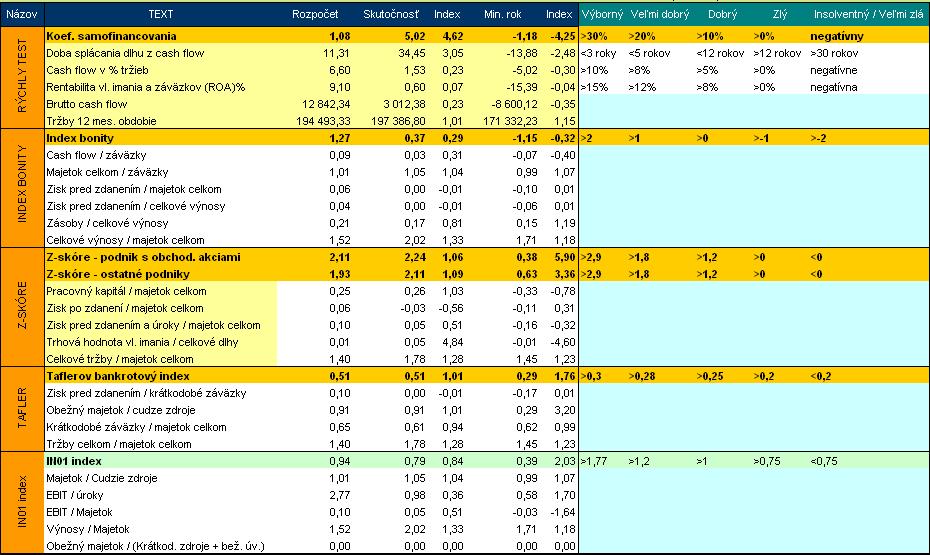Select the TEXT column header
The image size is (930, 555).
click(161, 14)
